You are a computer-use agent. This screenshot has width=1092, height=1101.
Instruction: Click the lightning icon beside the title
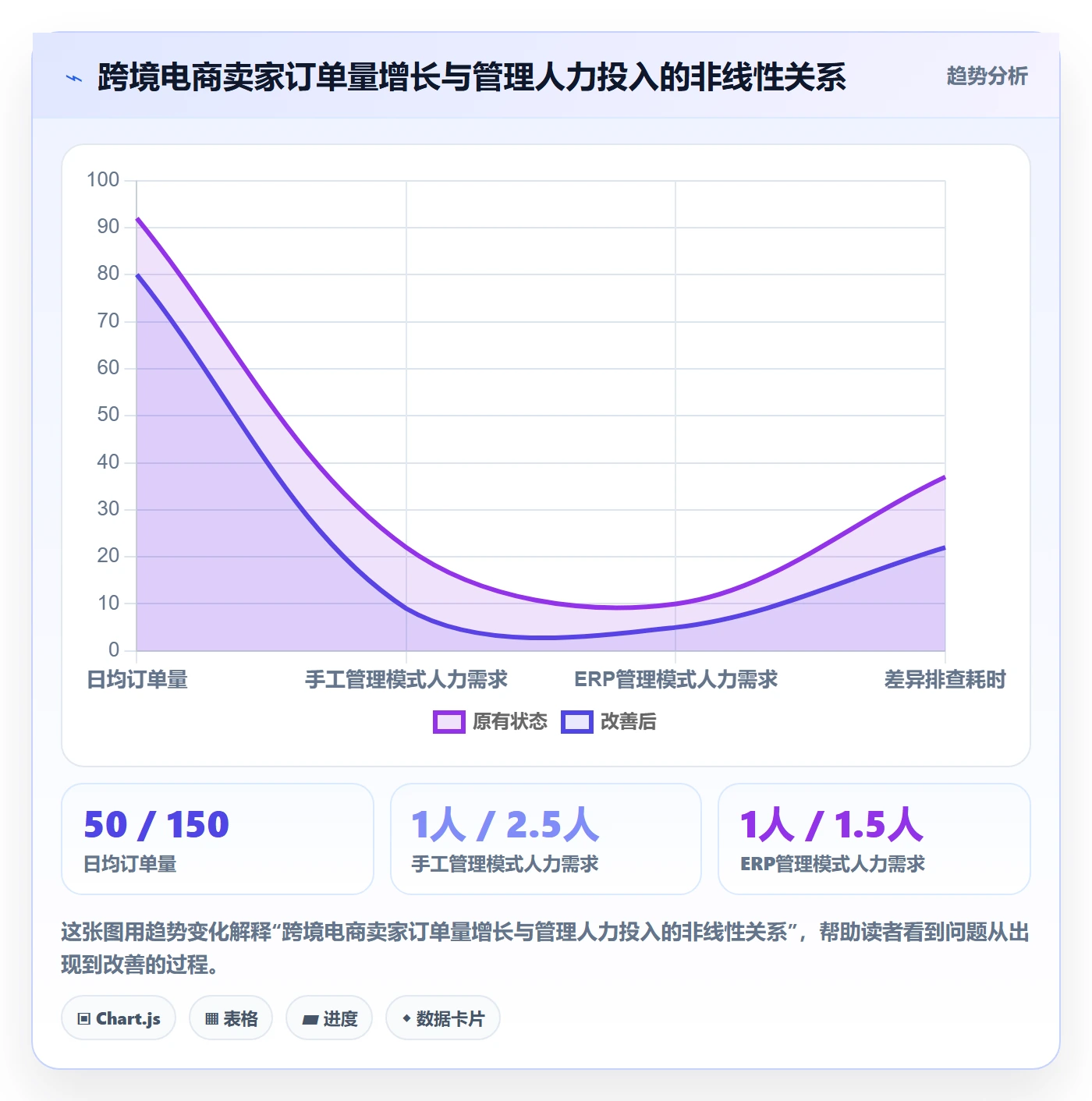[74, 78]
